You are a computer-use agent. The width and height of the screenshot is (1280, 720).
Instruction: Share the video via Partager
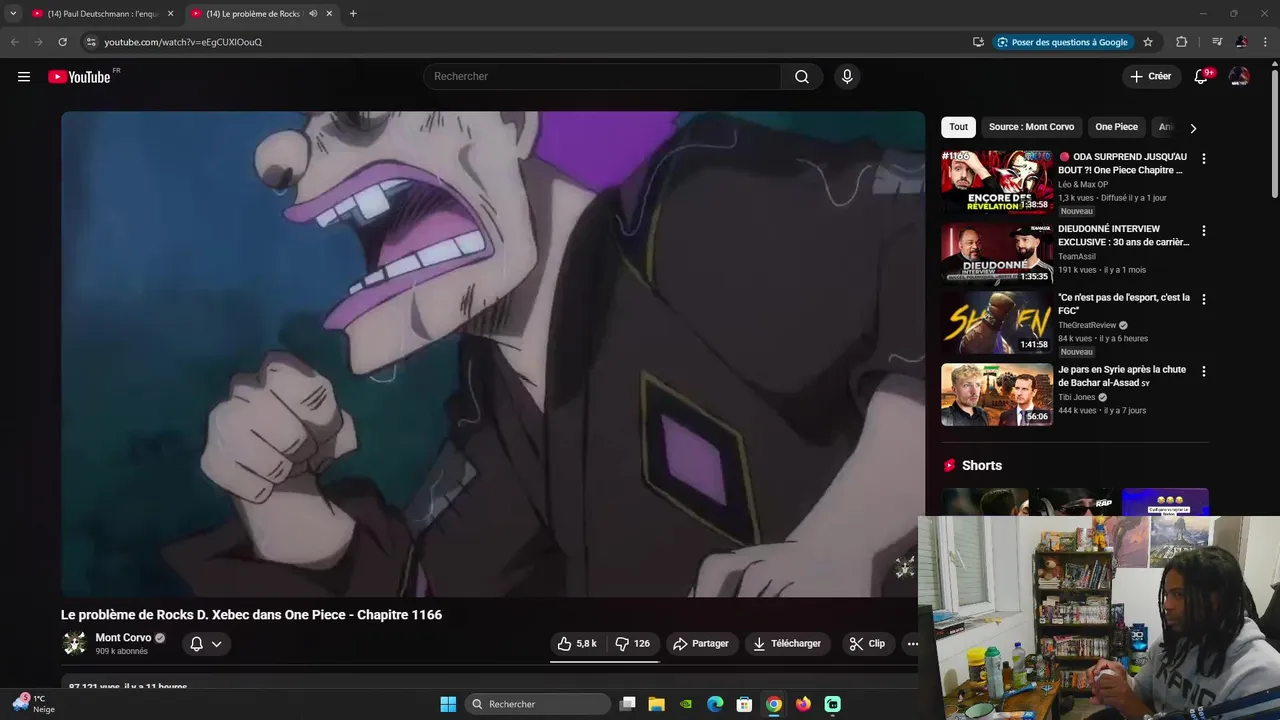701,644
